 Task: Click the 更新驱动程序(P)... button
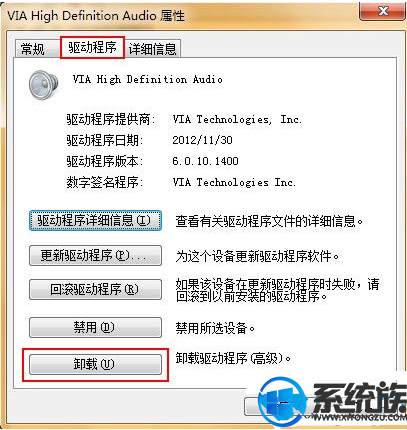click(95, 255)
